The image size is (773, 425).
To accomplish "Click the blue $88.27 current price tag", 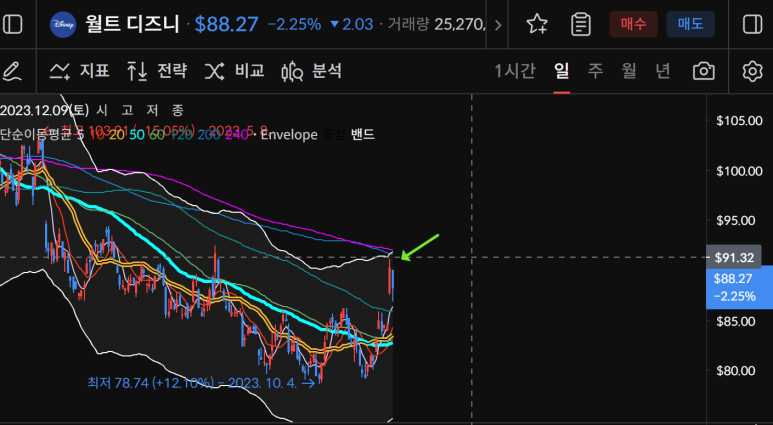I will click(x=739, y=287).
